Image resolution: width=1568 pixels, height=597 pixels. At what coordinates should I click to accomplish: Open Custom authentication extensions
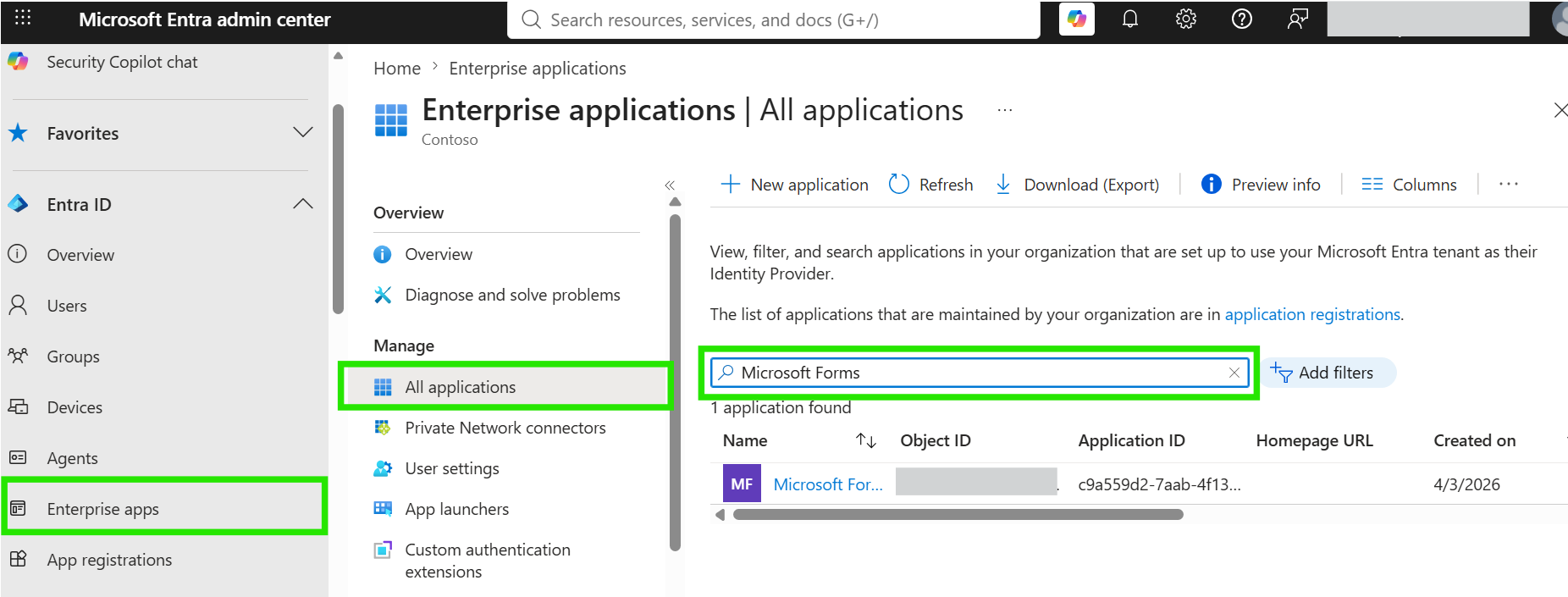488,561
